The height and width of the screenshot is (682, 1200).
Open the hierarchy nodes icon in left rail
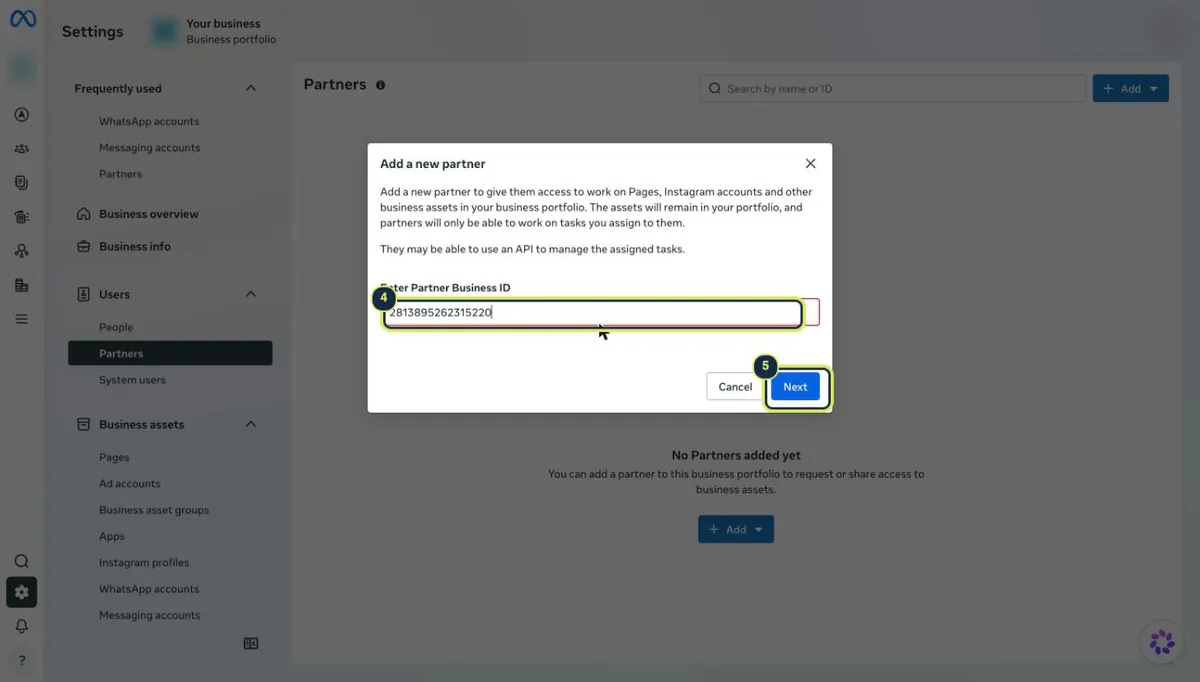22,251
